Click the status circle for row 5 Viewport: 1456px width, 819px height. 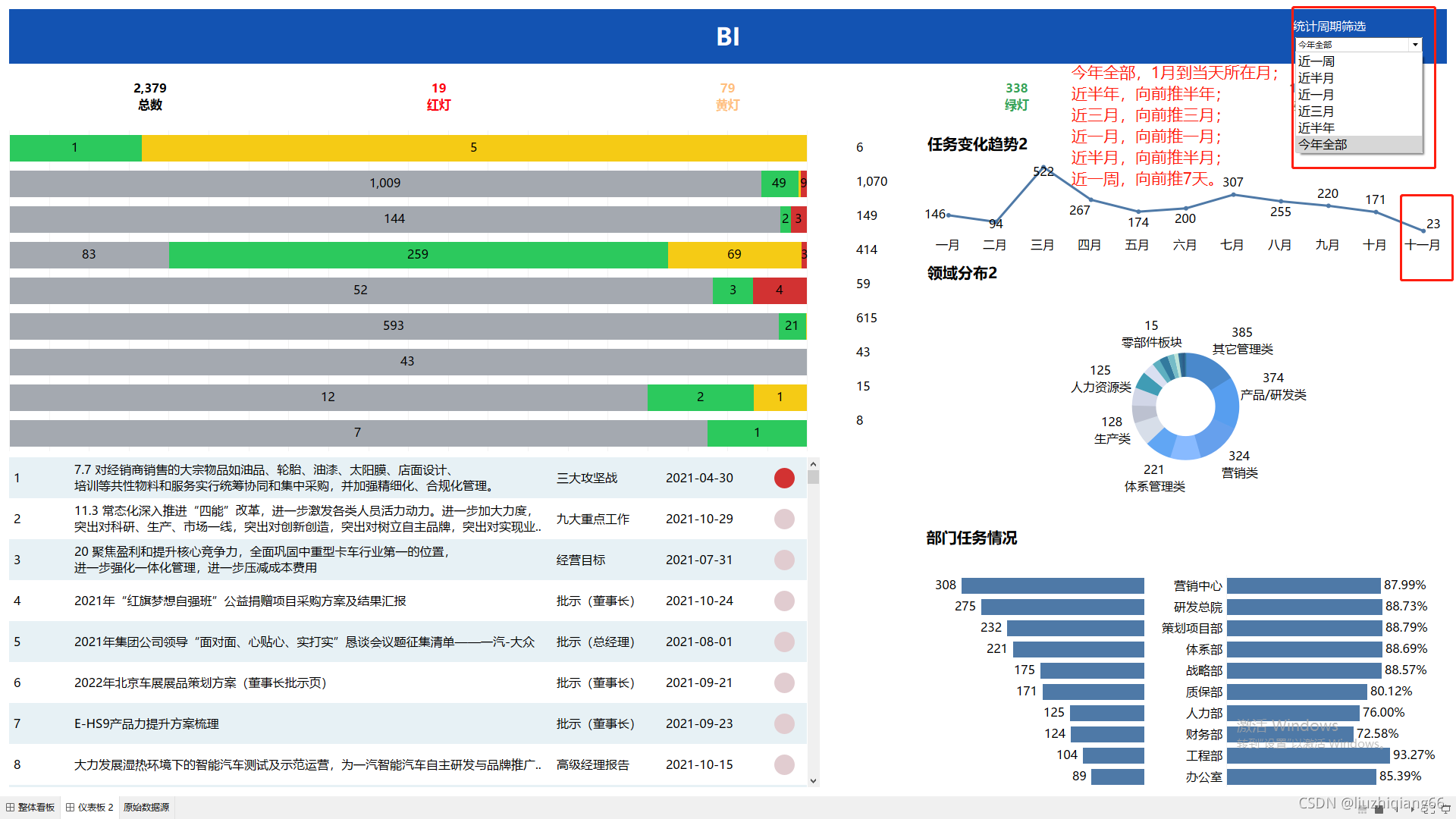point(784,642)
